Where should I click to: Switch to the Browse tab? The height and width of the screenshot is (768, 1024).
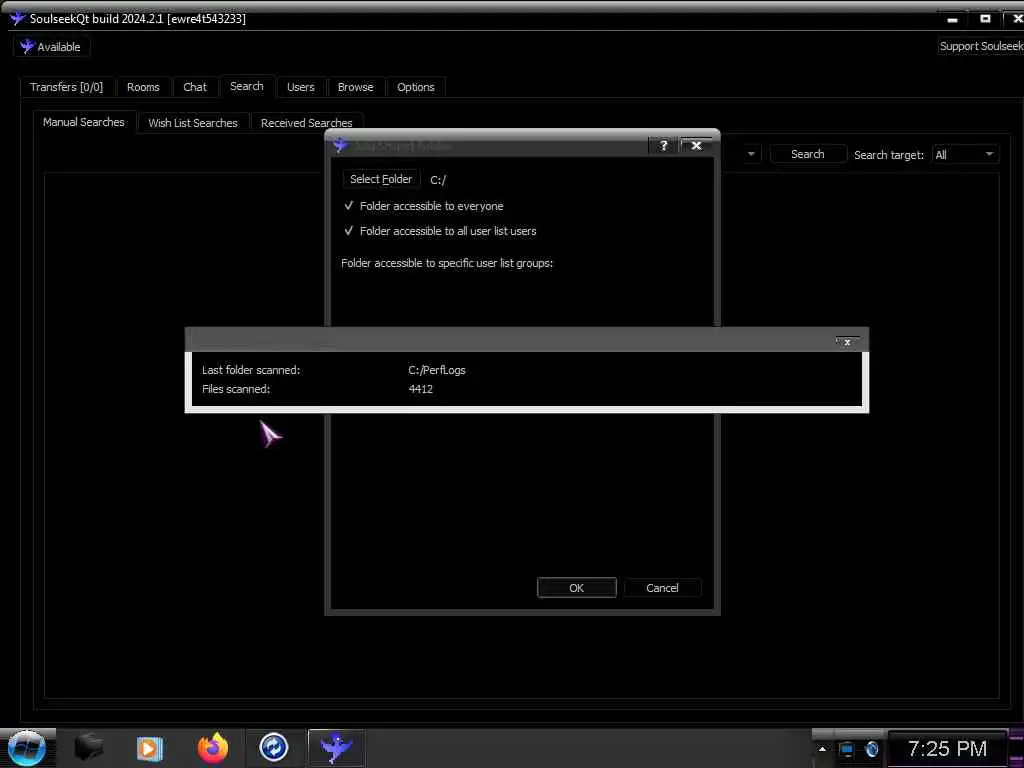point(355,87)
